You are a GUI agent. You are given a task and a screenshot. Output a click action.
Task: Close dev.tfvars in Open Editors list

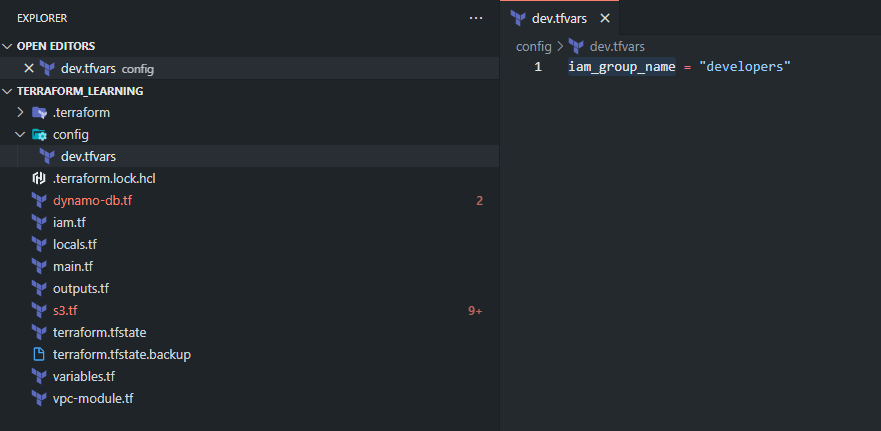tap(29, 69)
